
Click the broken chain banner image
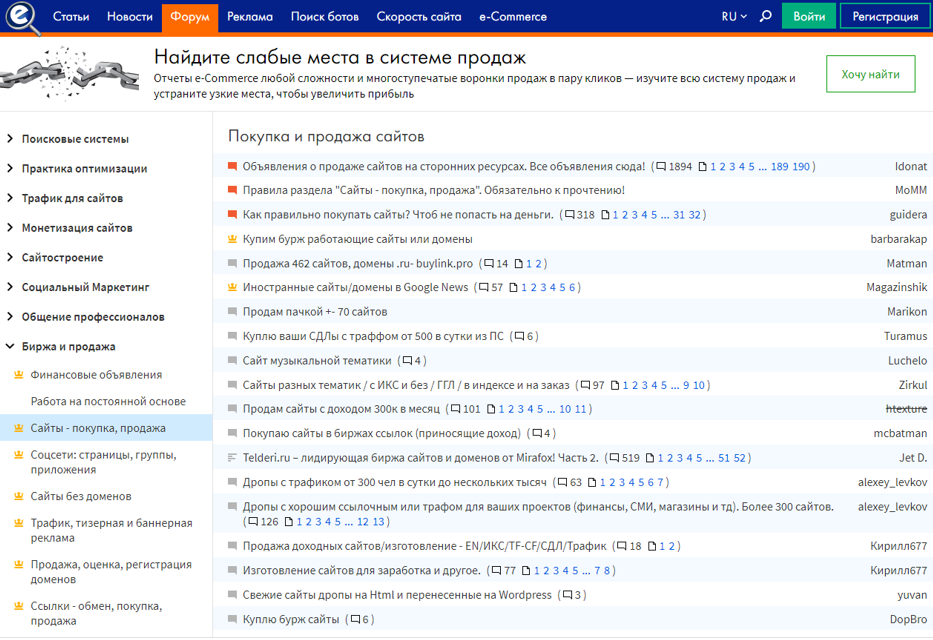69,74
